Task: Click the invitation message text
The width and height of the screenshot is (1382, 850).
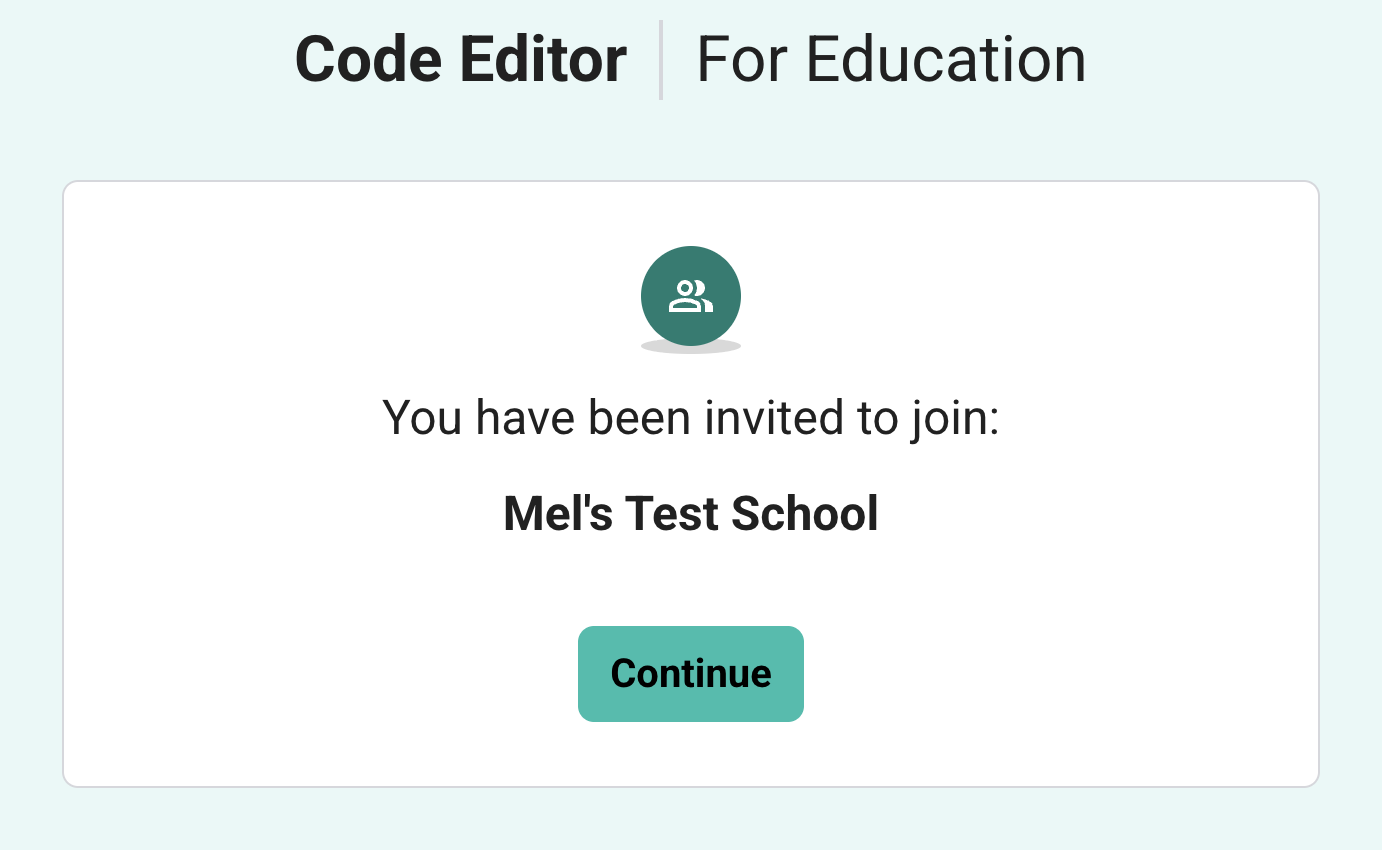Action: [691, 417]
